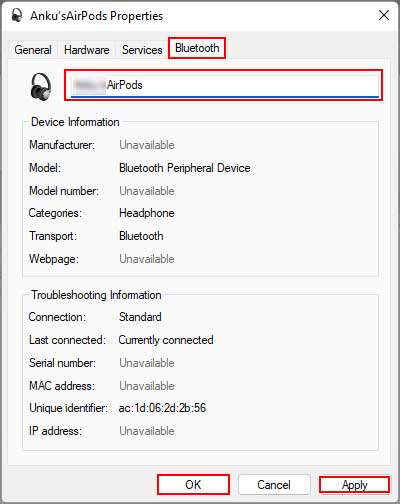Click the Currently connected status text
Screen dimensions: 400x504
tap(166, 340)
